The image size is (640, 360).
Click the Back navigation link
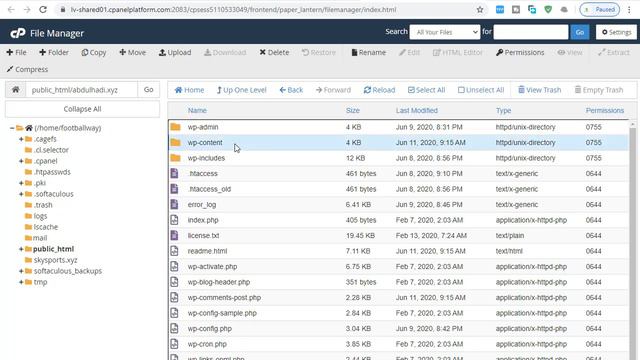[291, 90]
